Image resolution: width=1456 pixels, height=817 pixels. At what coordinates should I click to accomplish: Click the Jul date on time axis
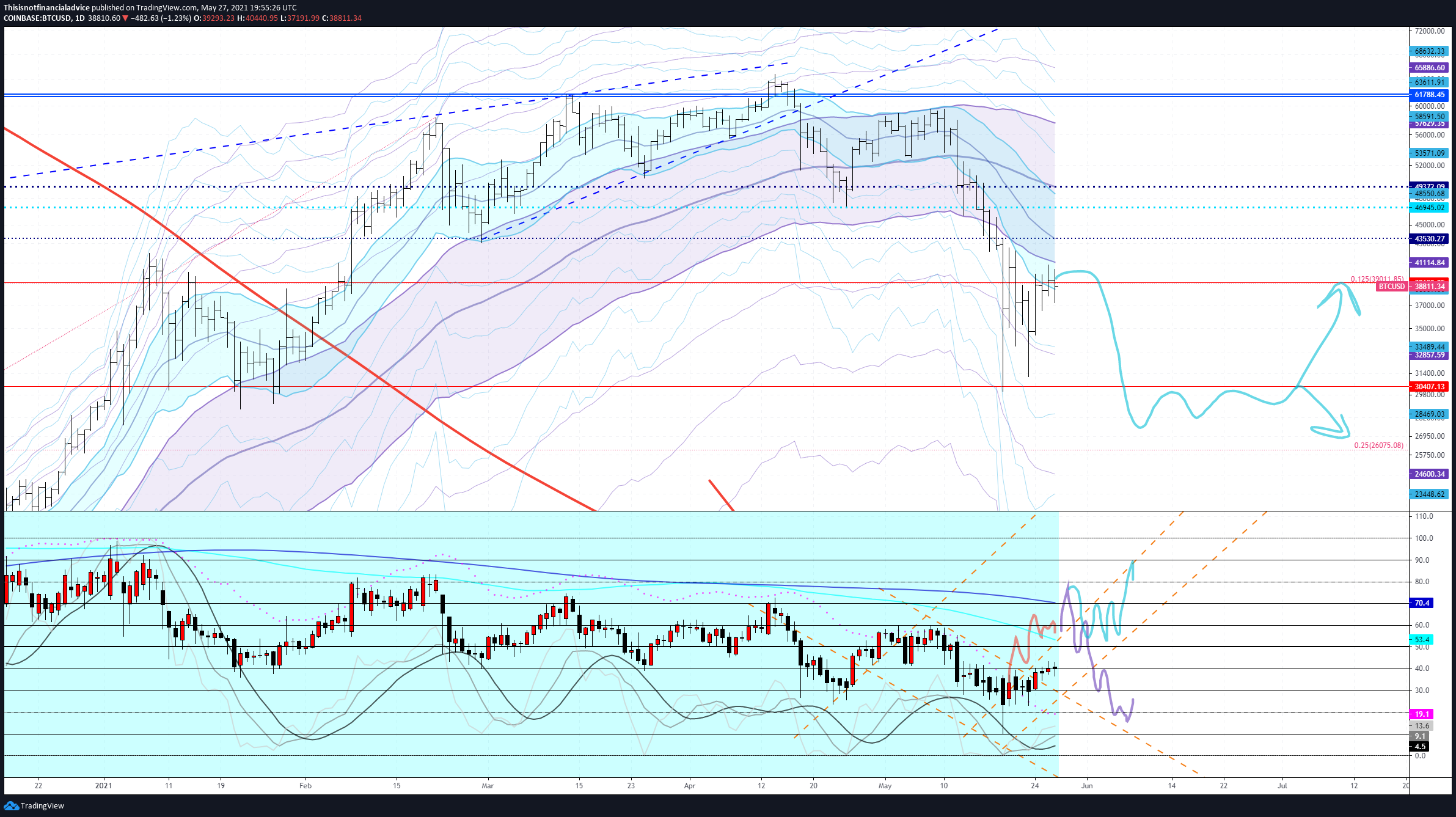point(1282,786)
